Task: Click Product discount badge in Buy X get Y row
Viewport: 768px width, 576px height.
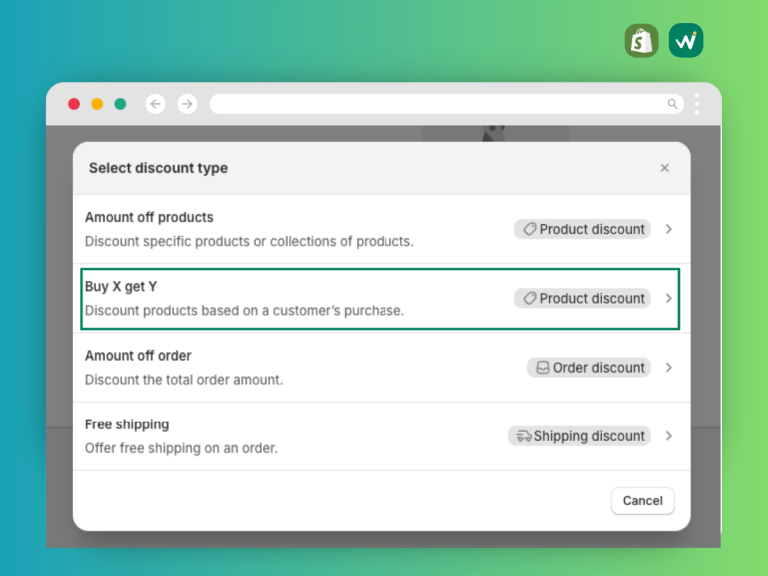Action: click(582, 298)
